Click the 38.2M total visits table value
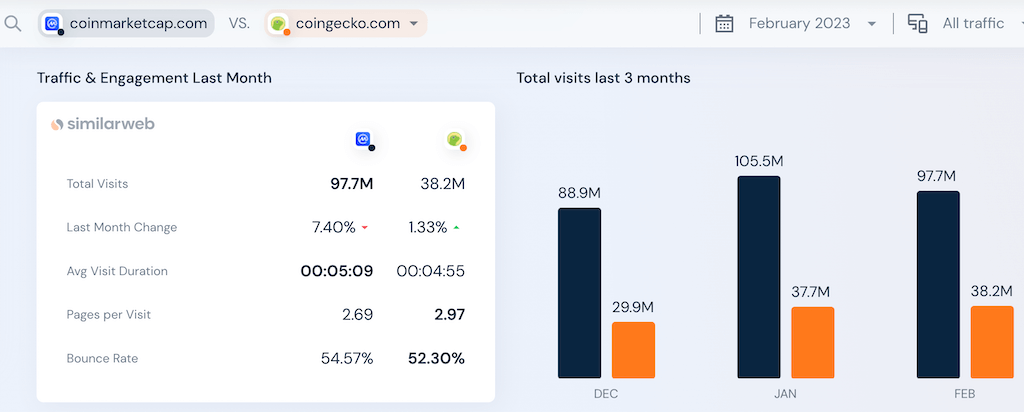 (x=443, y=184)
